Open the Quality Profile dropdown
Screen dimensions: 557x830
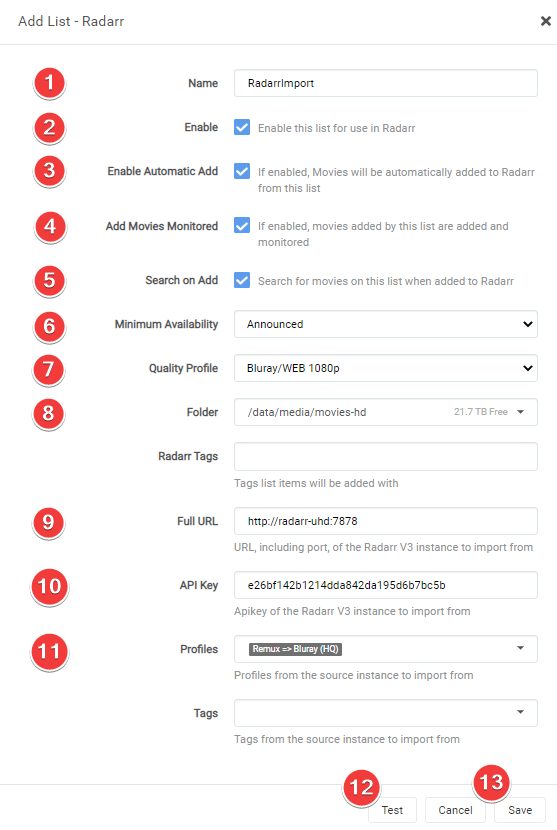[x=385, y=368]
